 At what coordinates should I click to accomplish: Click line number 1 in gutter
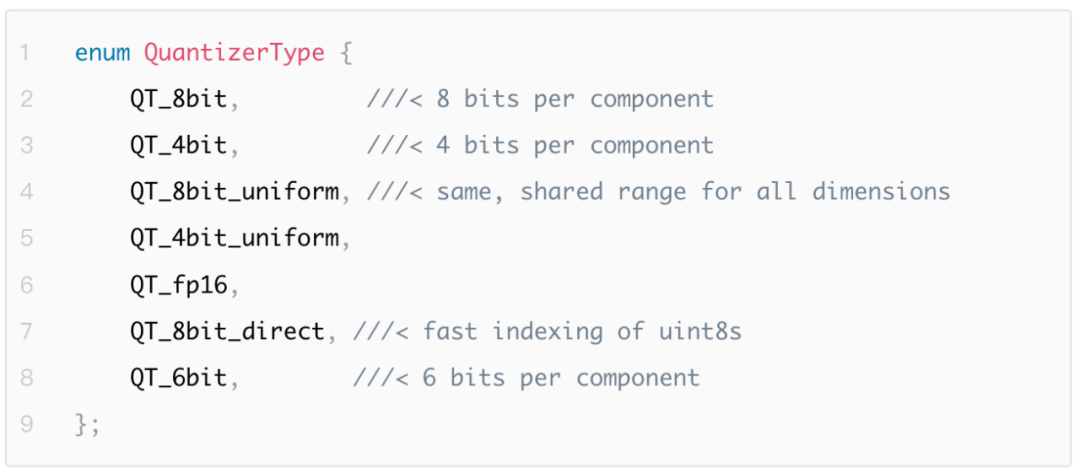(x=26, y=53)
